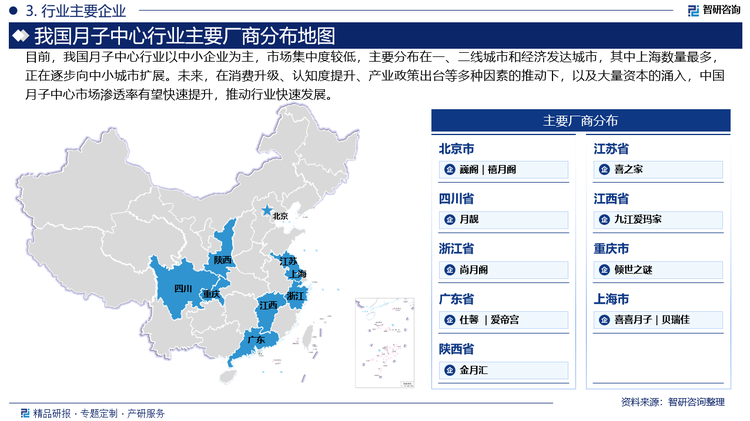Click the Beijing star marker on the map
This screenshot has height=421, width=750.
coord(267,210)
